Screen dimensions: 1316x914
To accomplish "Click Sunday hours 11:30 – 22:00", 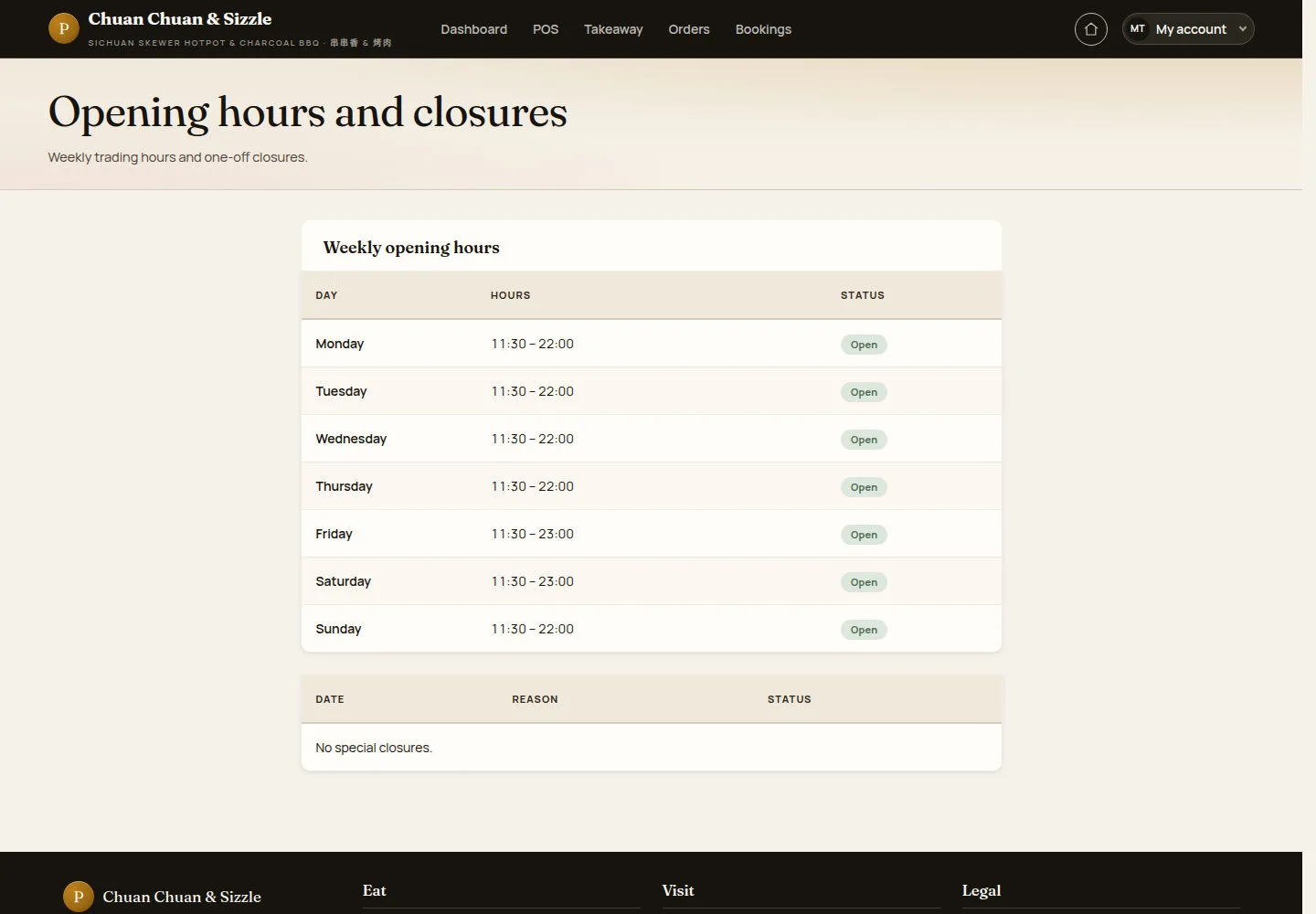I will point(532,629).
